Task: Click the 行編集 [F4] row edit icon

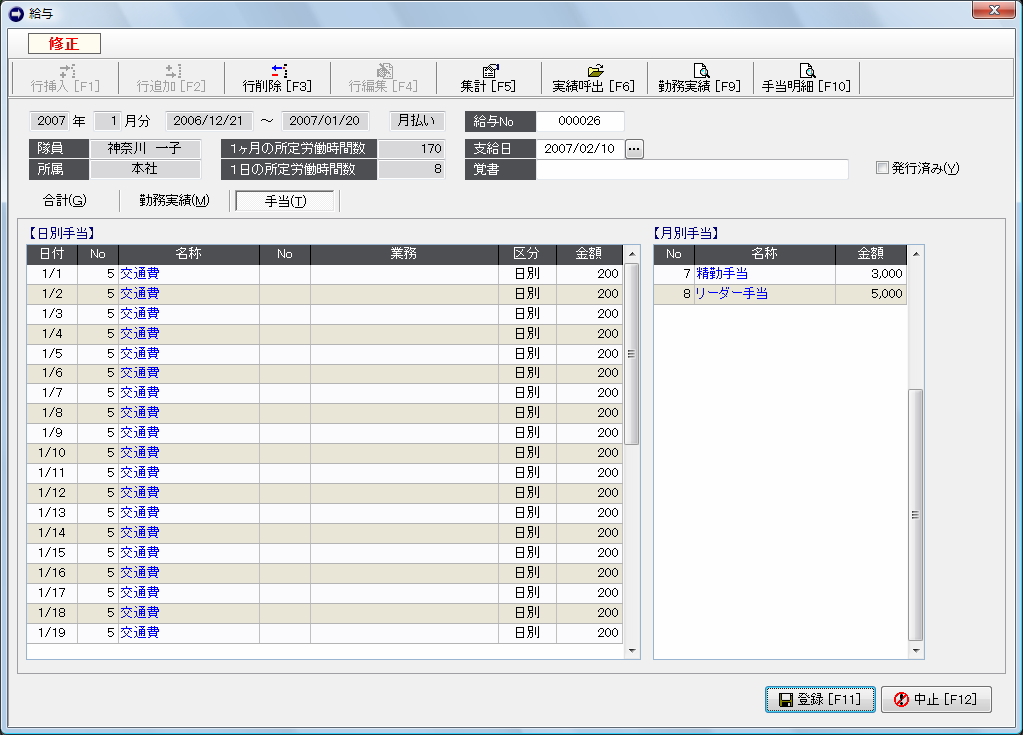Action: pyautogui.click(x=385, y=70)
